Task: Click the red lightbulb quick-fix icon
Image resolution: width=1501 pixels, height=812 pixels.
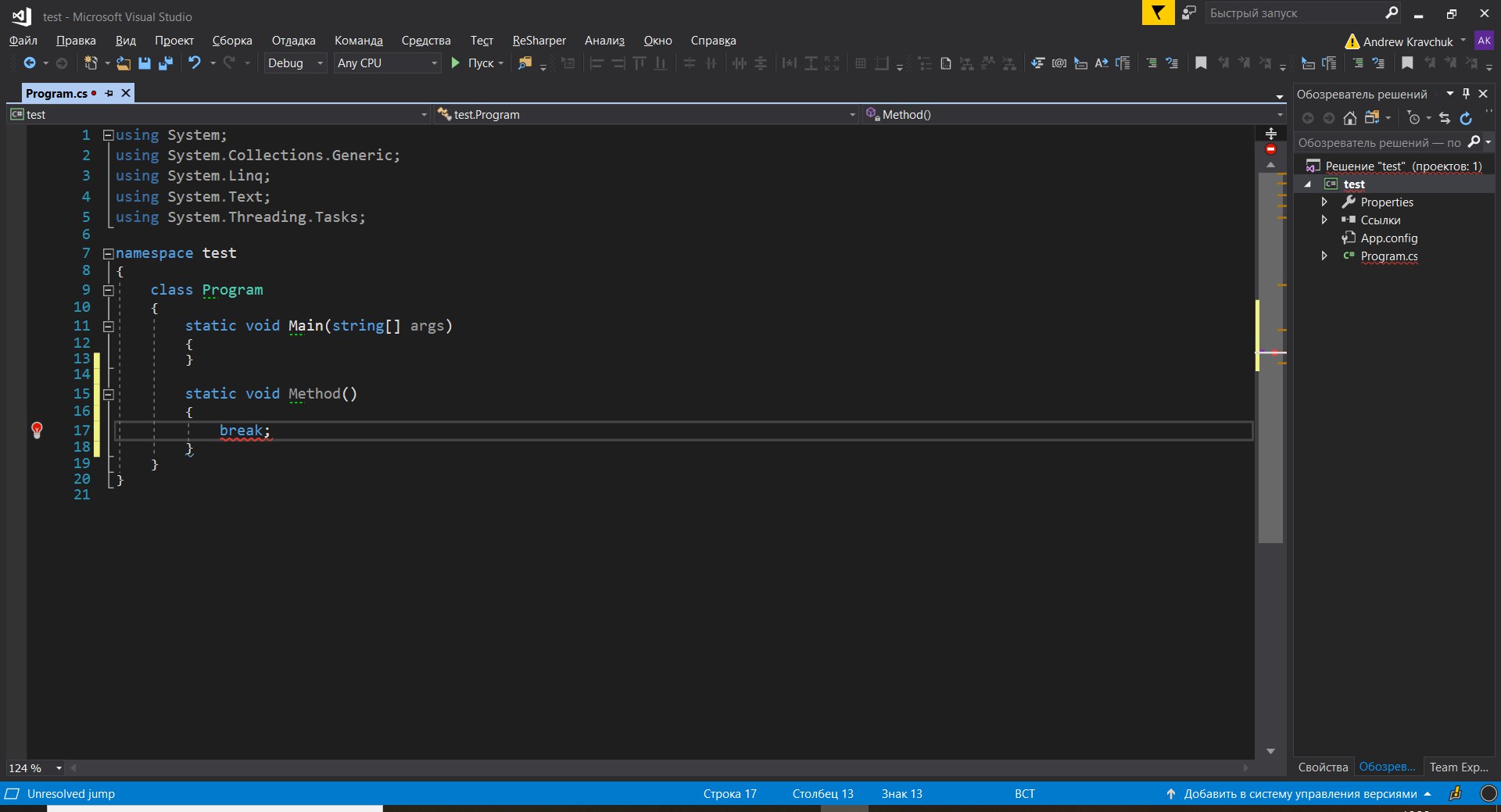Action: click(37, 430)
